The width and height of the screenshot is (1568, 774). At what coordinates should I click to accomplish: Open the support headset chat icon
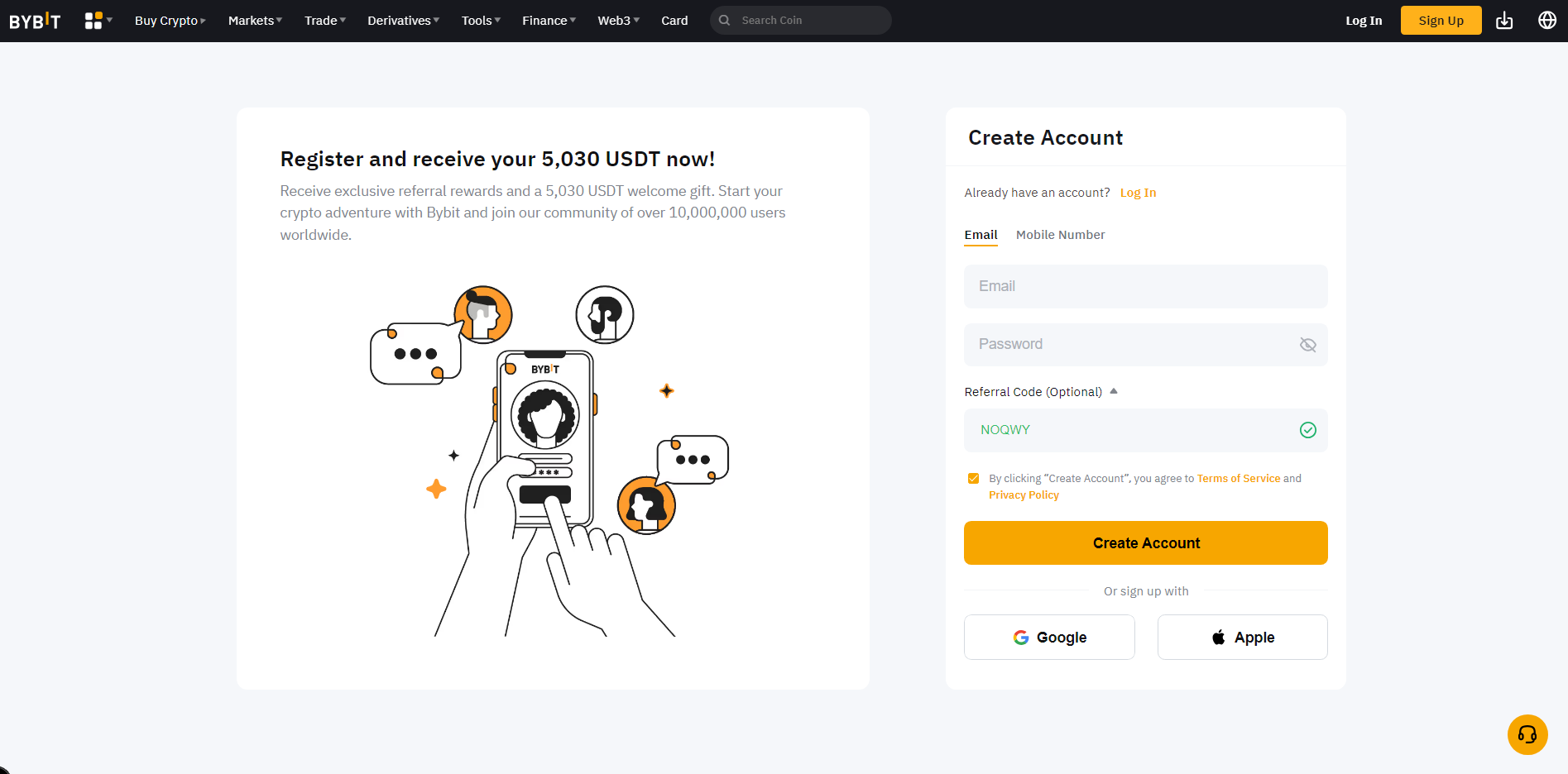1527,734
